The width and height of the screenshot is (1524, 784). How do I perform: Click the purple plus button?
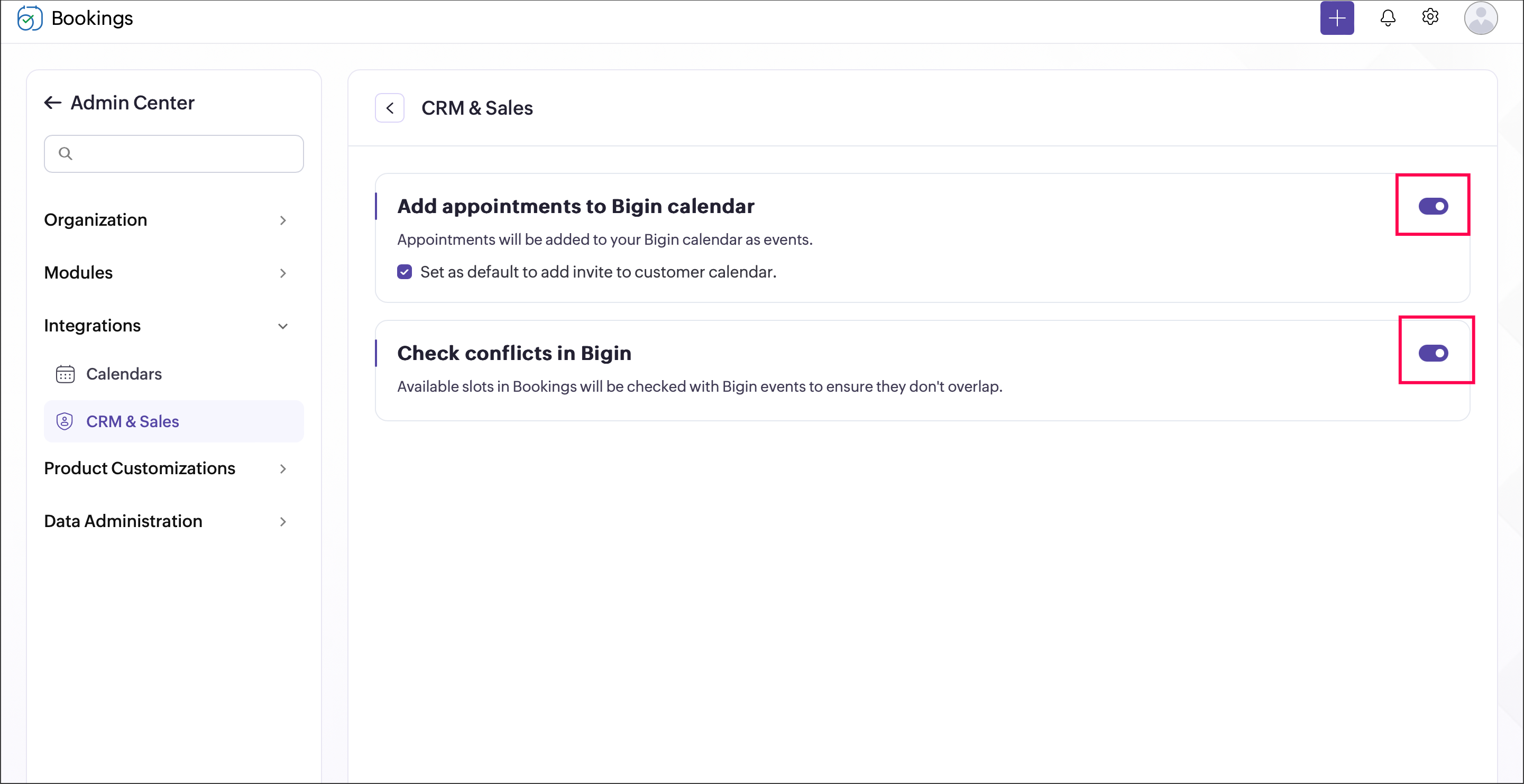(1336, 19)
